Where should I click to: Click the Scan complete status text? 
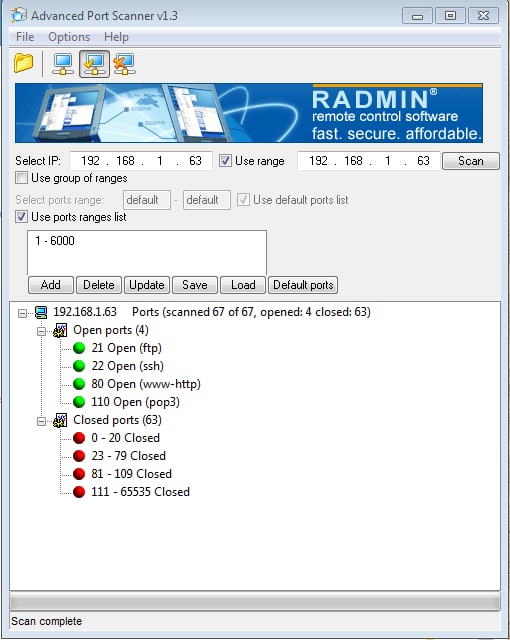pyautogui.click(x=47, y=621)
